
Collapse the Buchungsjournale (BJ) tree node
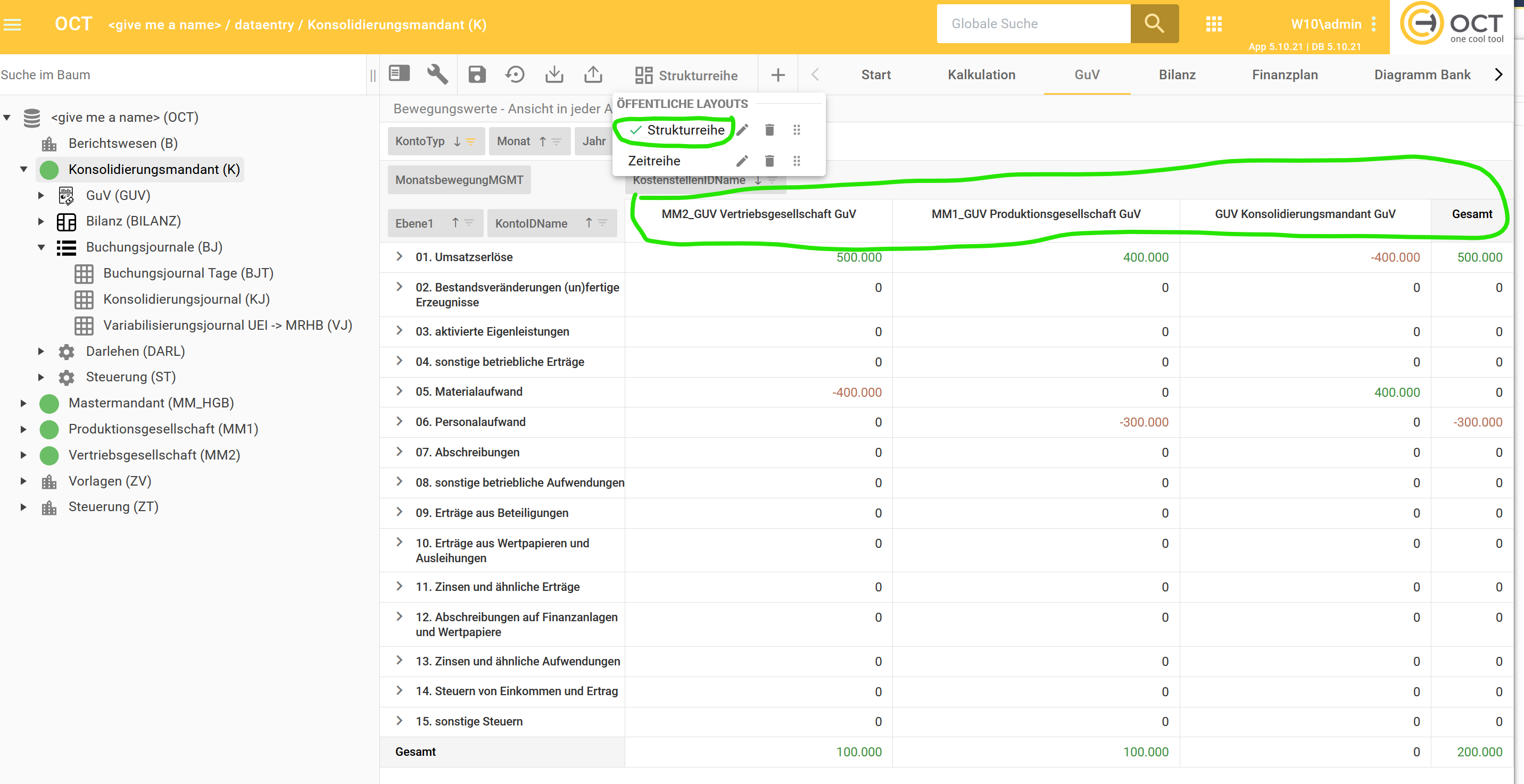pos(41,248)
